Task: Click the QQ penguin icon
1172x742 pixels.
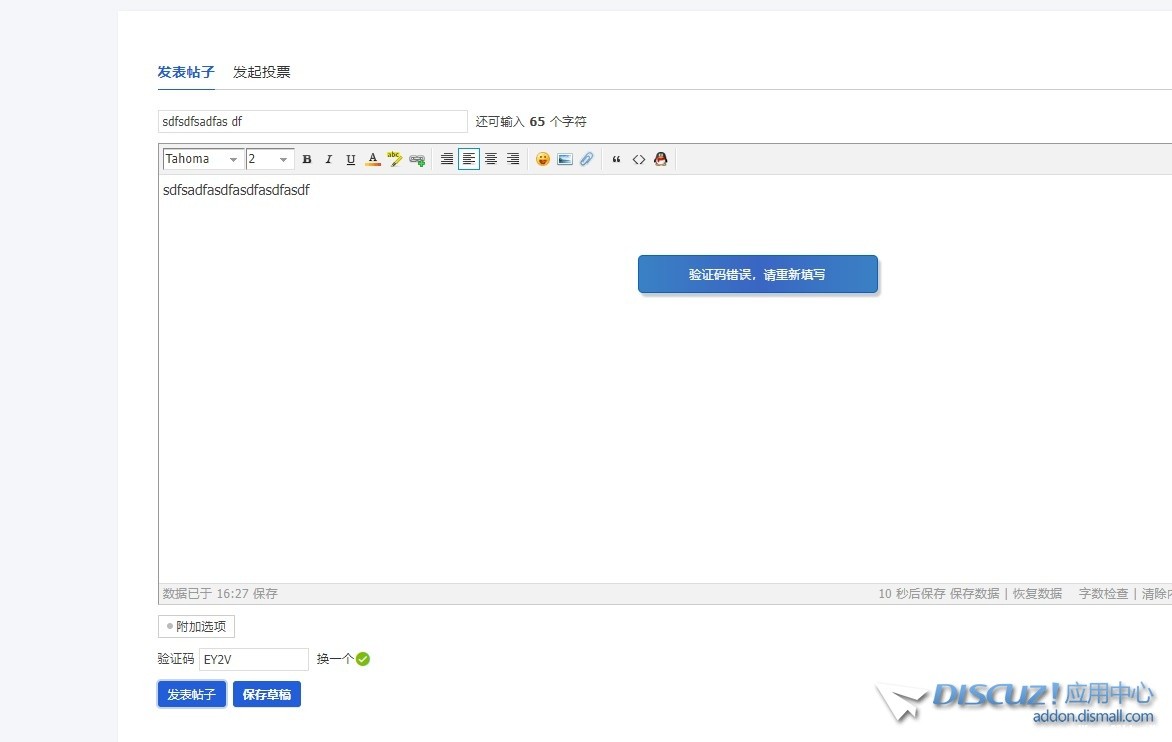Action: point(660,160)
